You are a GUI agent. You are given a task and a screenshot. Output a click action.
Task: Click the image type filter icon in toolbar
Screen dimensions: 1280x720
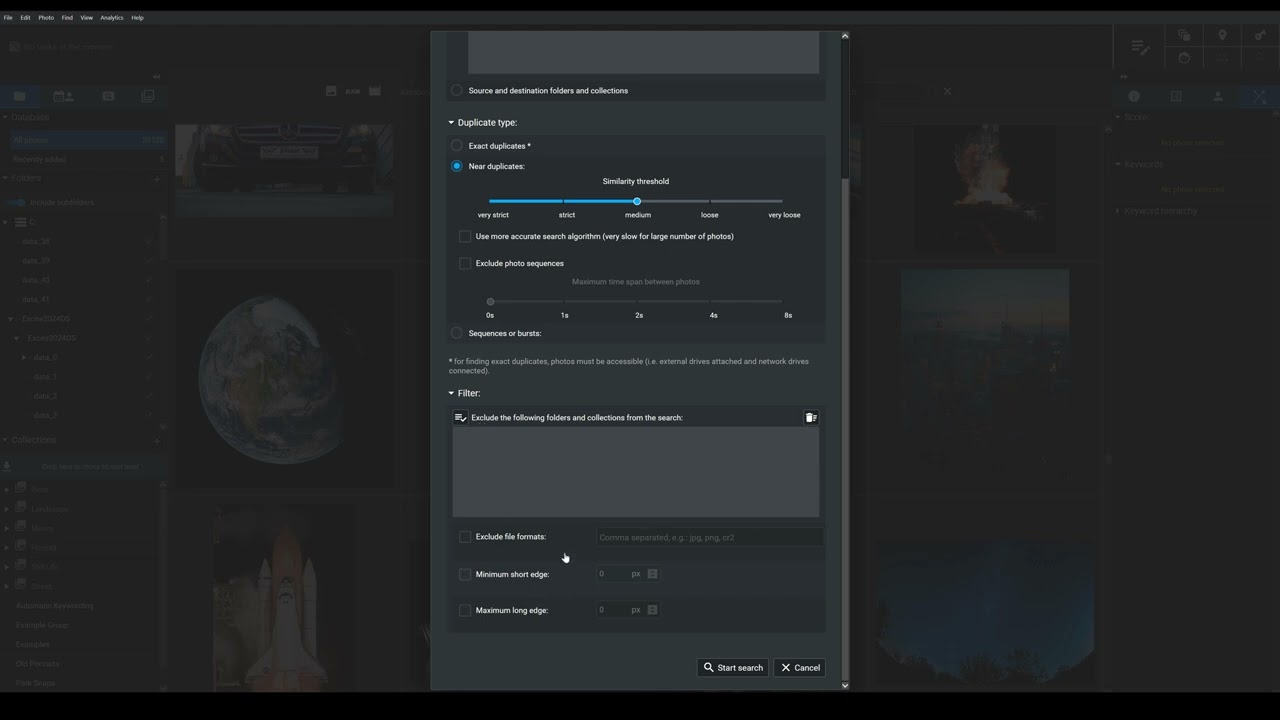(331, 91)
